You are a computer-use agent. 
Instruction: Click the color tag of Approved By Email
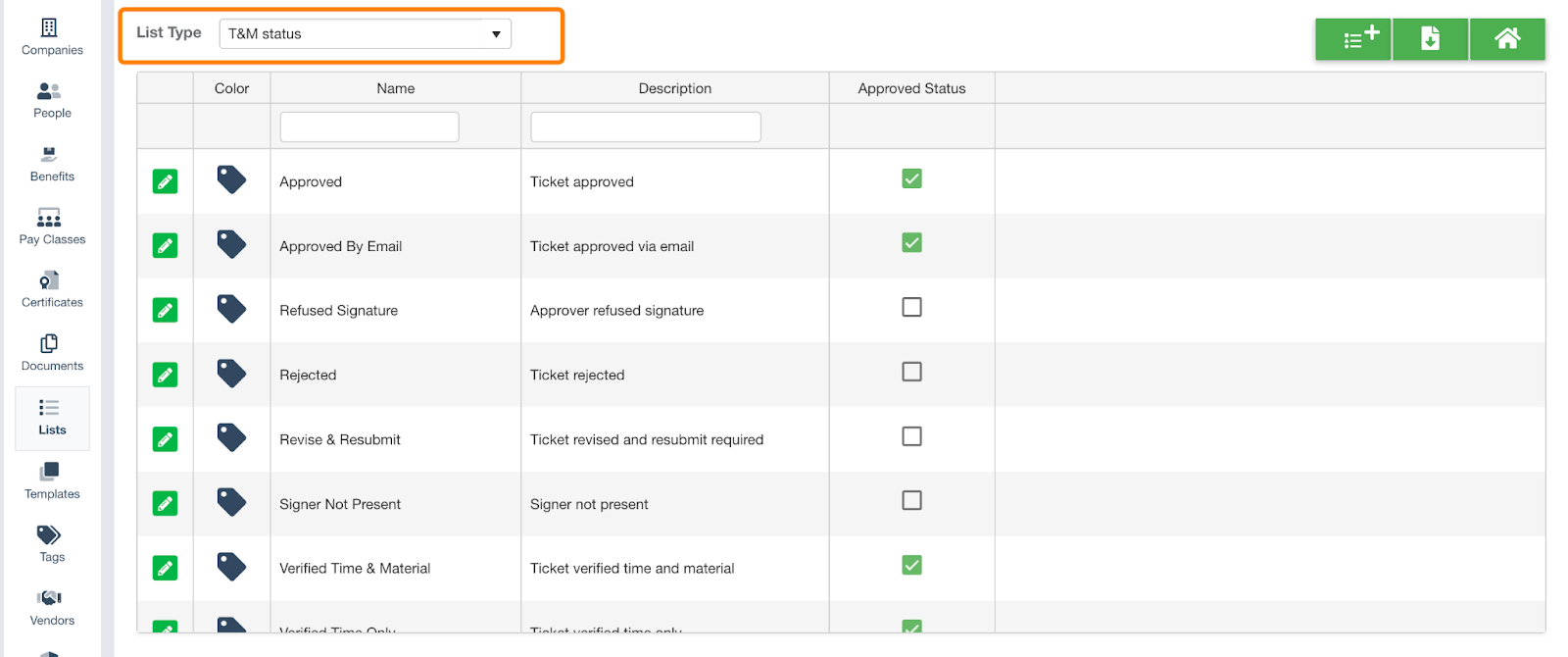(x=231, y=244)
